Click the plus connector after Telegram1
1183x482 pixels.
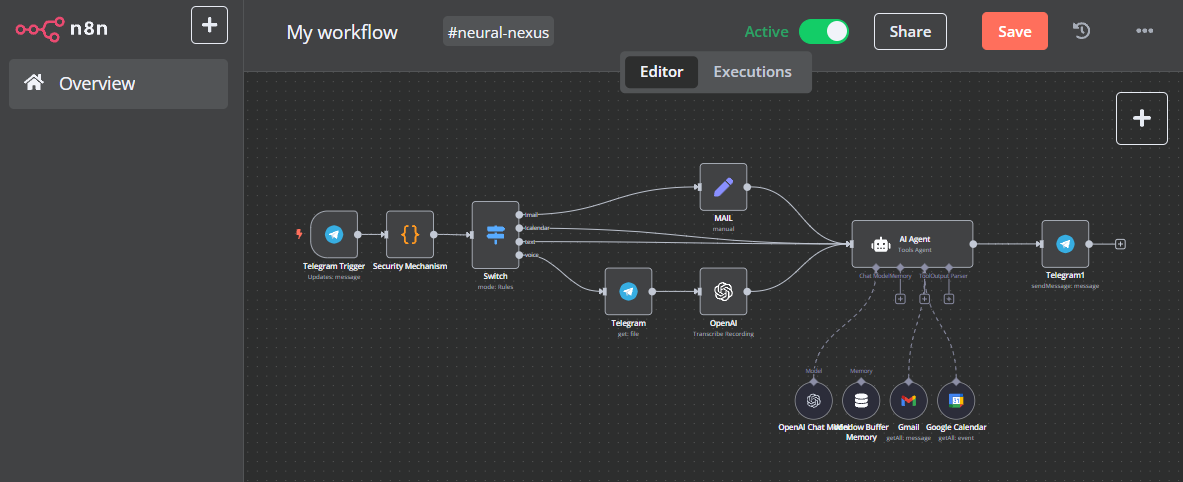[x=1120, y=244]
